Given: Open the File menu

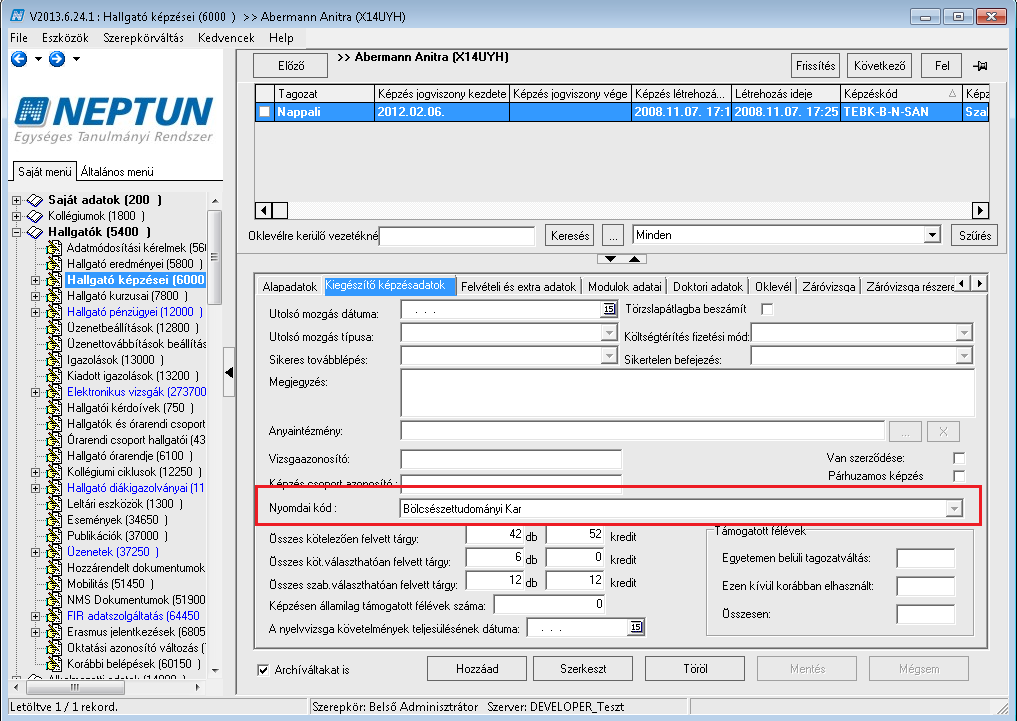Looking at the screenshot, I should (x=19, y=38).
